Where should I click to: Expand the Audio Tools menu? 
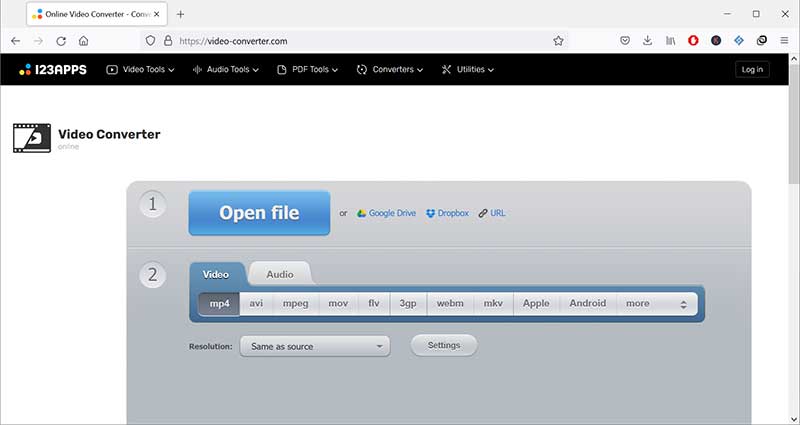225,69
